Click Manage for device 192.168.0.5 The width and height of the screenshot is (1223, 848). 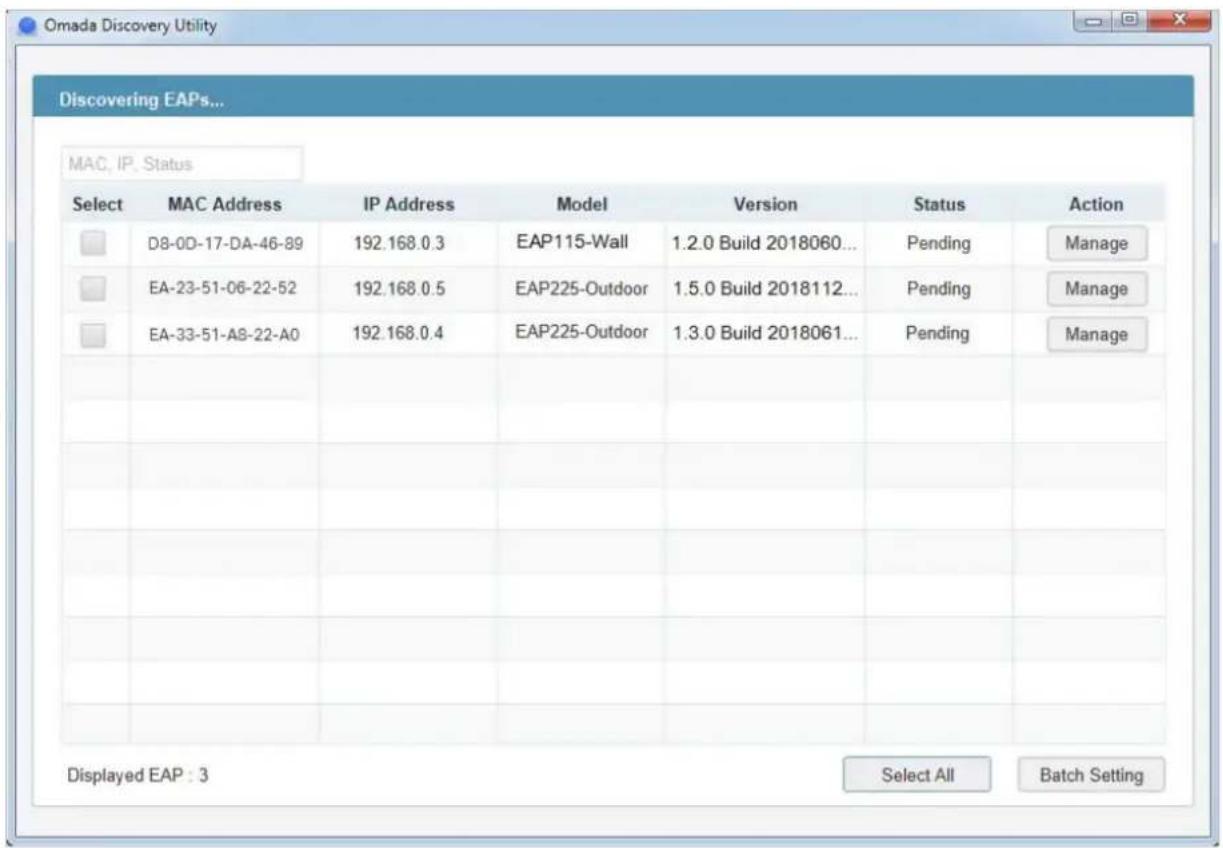[x=1096, y=289]
